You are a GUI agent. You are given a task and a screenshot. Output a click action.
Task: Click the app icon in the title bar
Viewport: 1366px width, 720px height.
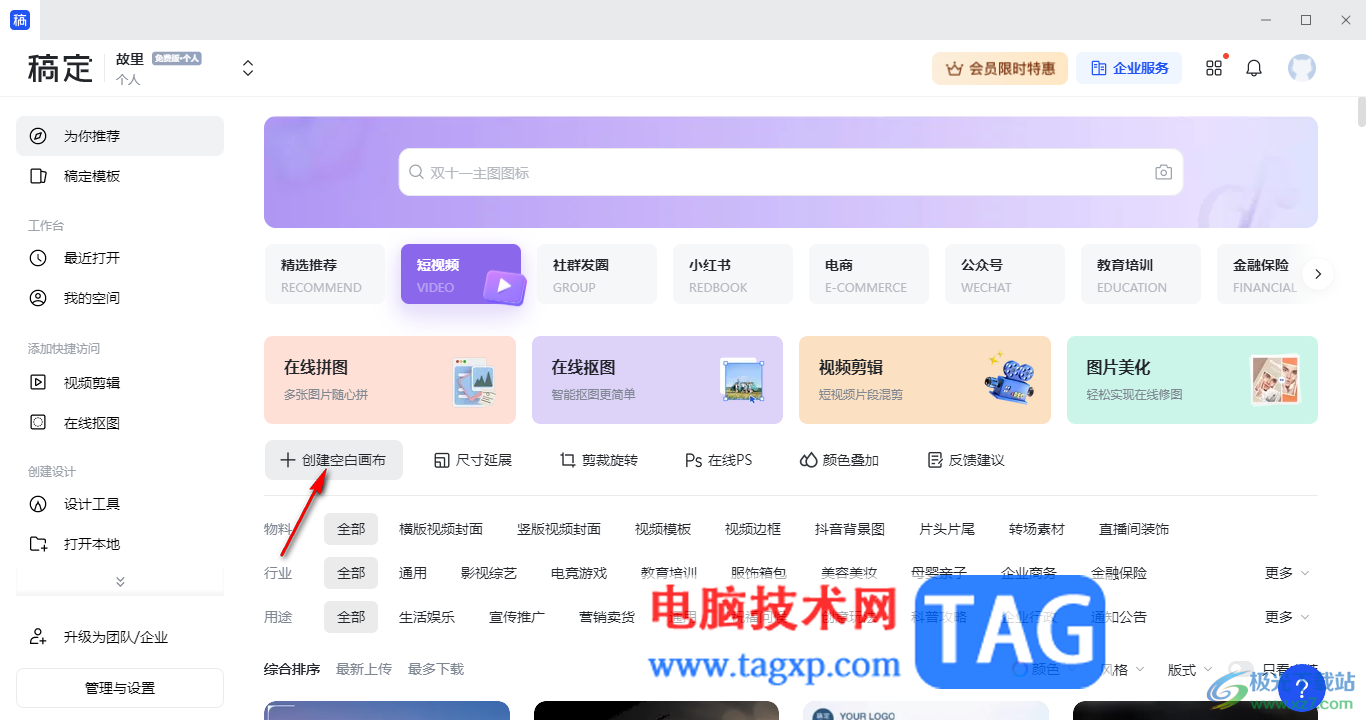point(20,20)
